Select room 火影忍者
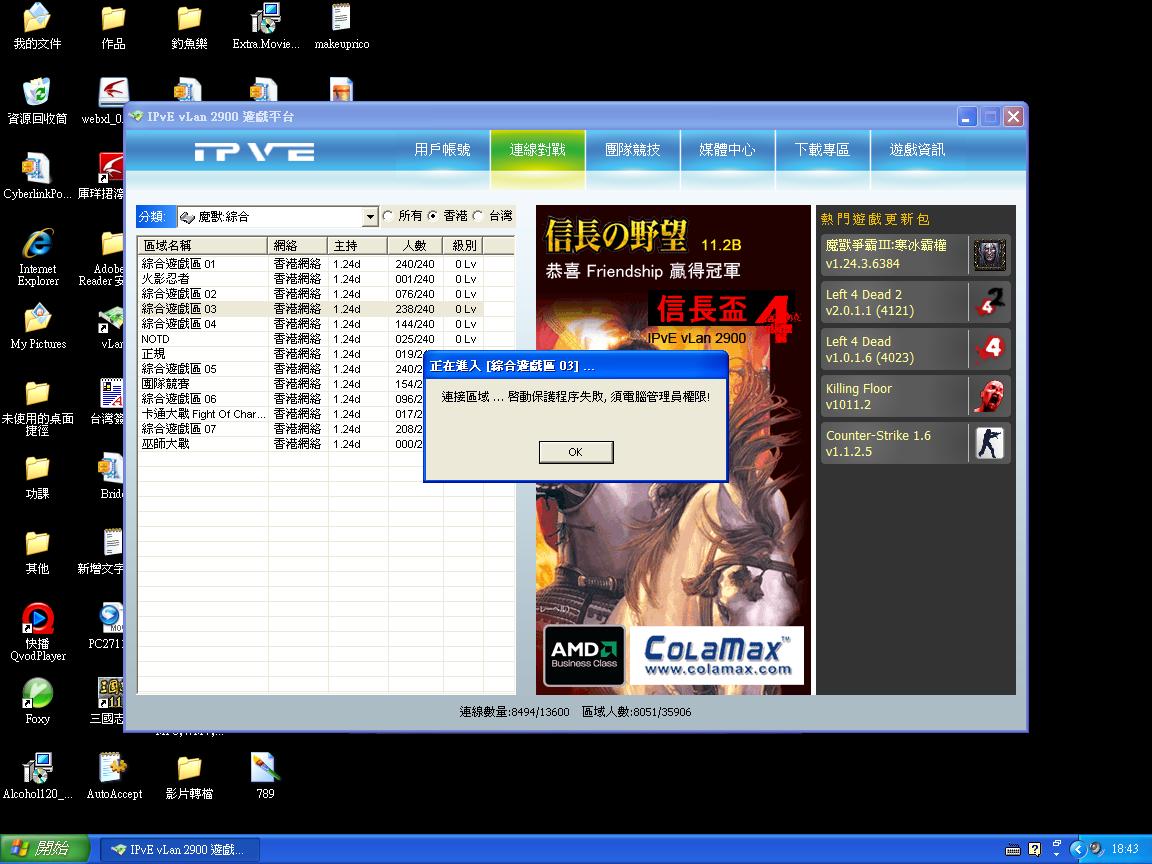The height and width of the screenshot is (864, 1152). pyautogui.click(x=325, y=279)
